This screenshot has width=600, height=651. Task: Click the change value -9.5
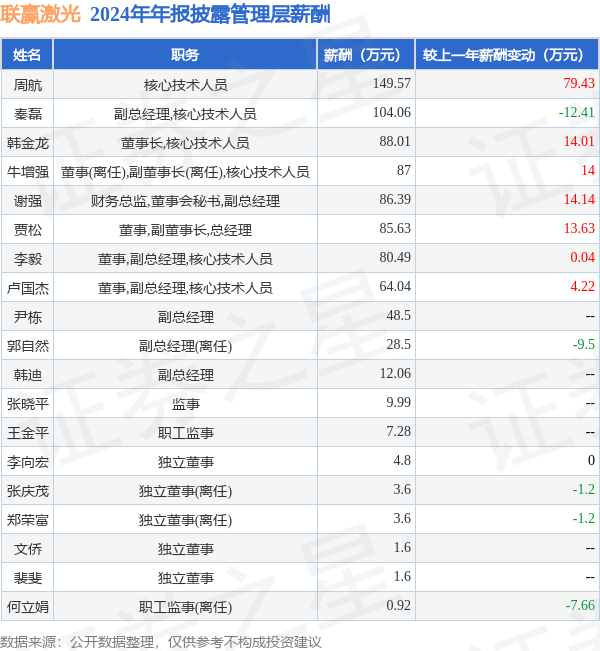tap(583, 344)
